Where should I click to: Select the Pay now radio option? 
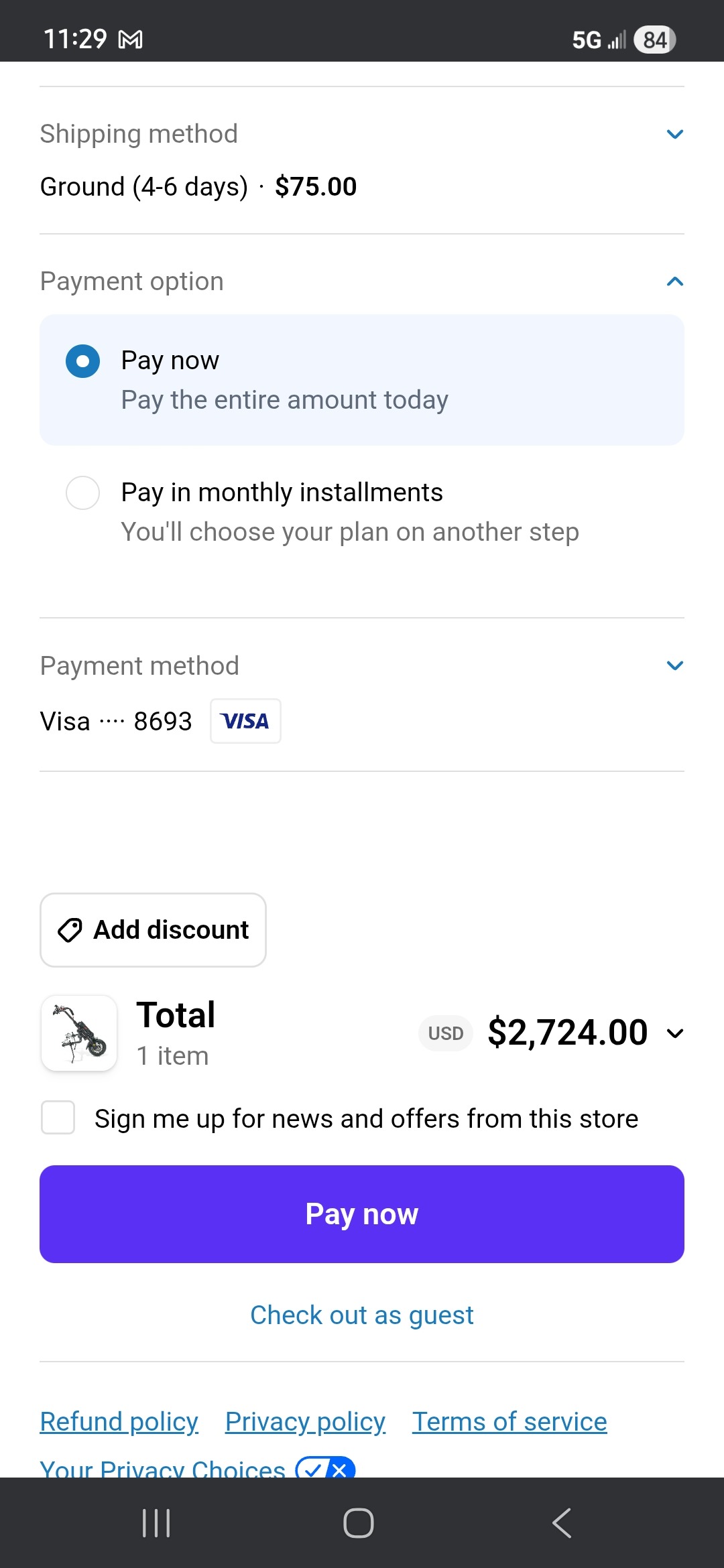83,361
